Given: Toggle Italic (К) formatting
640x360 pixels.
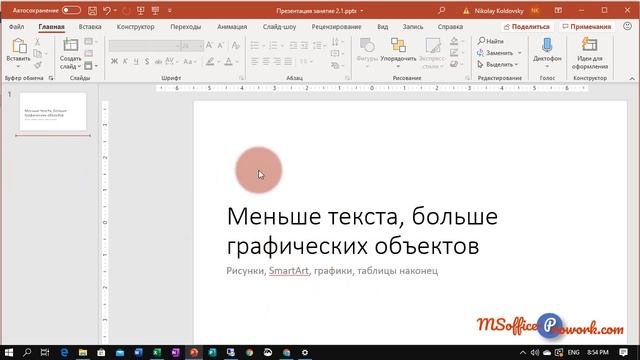Looking at the screenshot, I should pos(125,61).
